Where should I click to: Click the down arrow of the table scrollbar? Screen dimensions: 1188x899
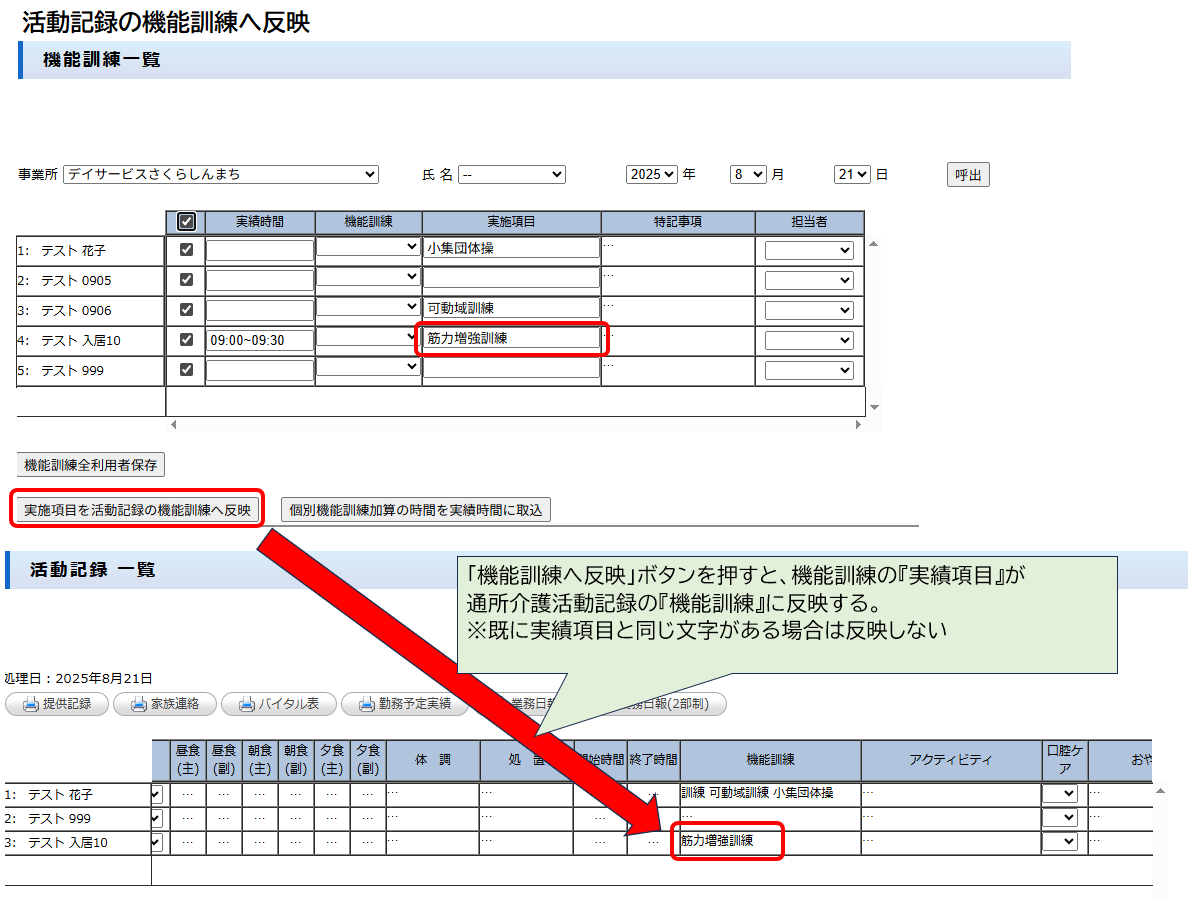pyautogui.click(x=873, y=407)
